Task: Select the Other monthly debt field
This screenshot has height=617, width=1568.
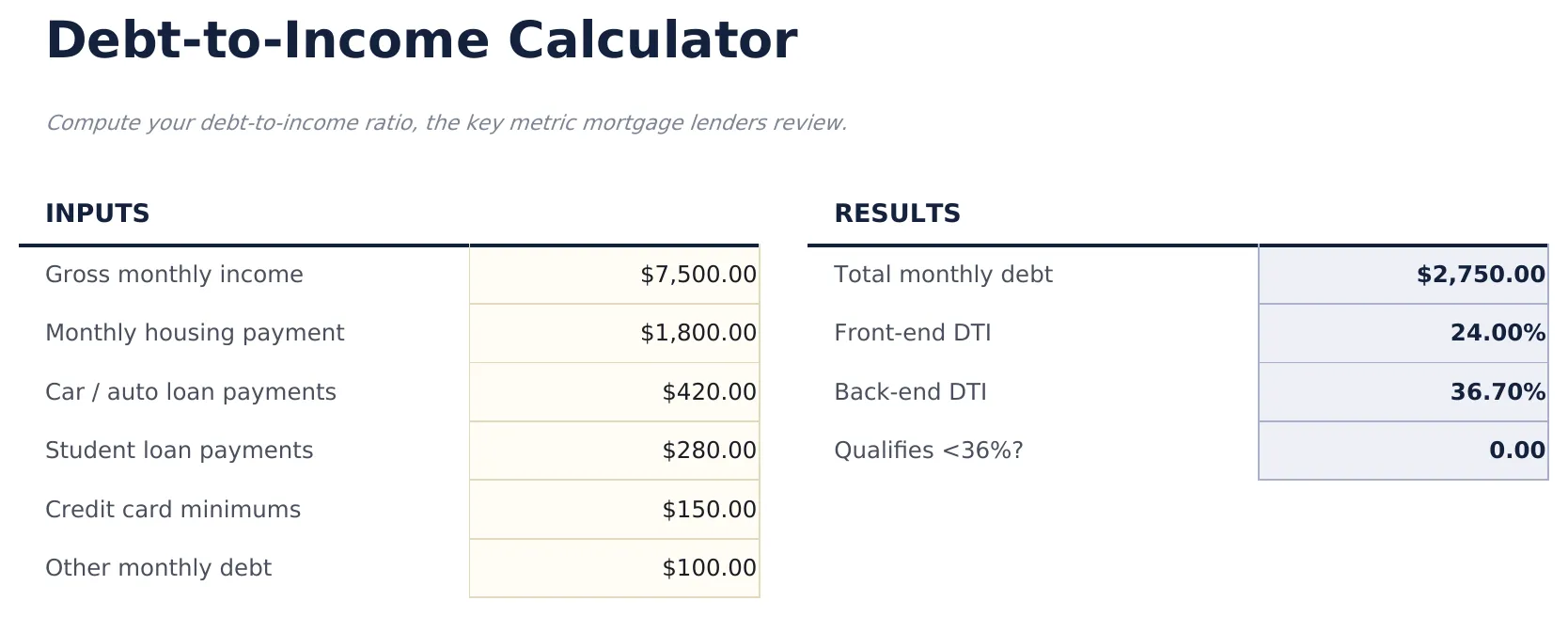Action: click(614, 568)
